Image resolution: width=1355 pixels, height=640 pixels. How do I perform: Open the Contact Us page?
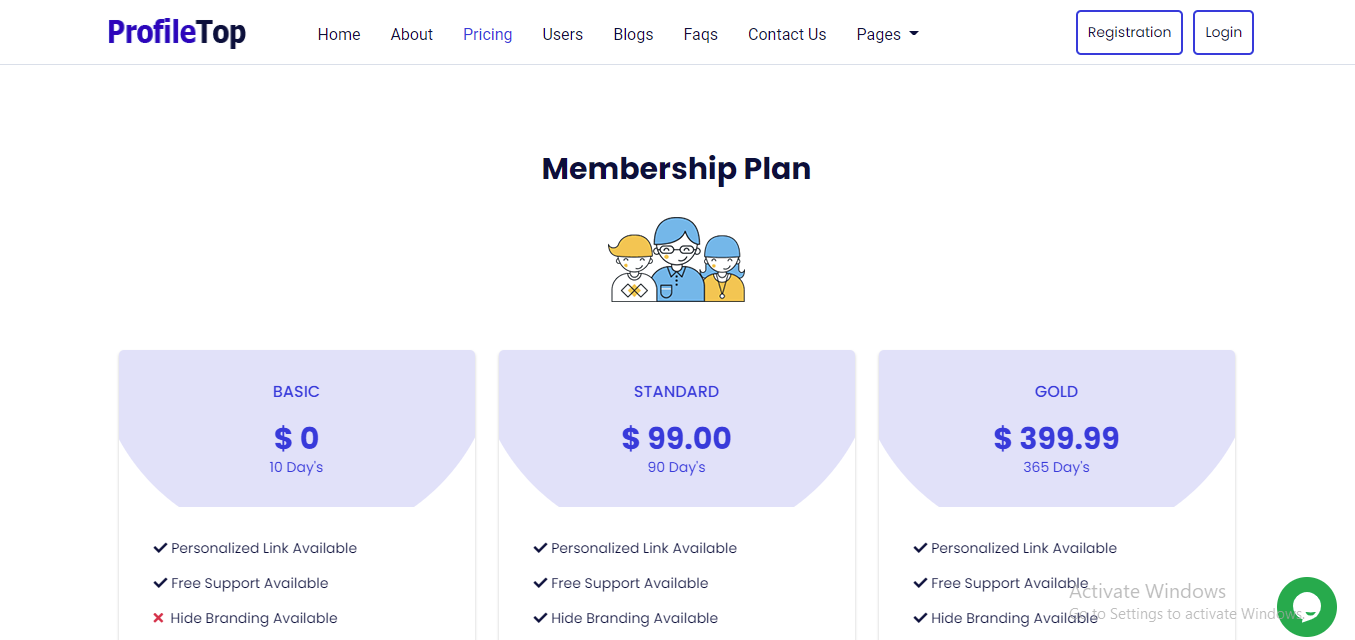pyautogui.click(x=787, y=34)
